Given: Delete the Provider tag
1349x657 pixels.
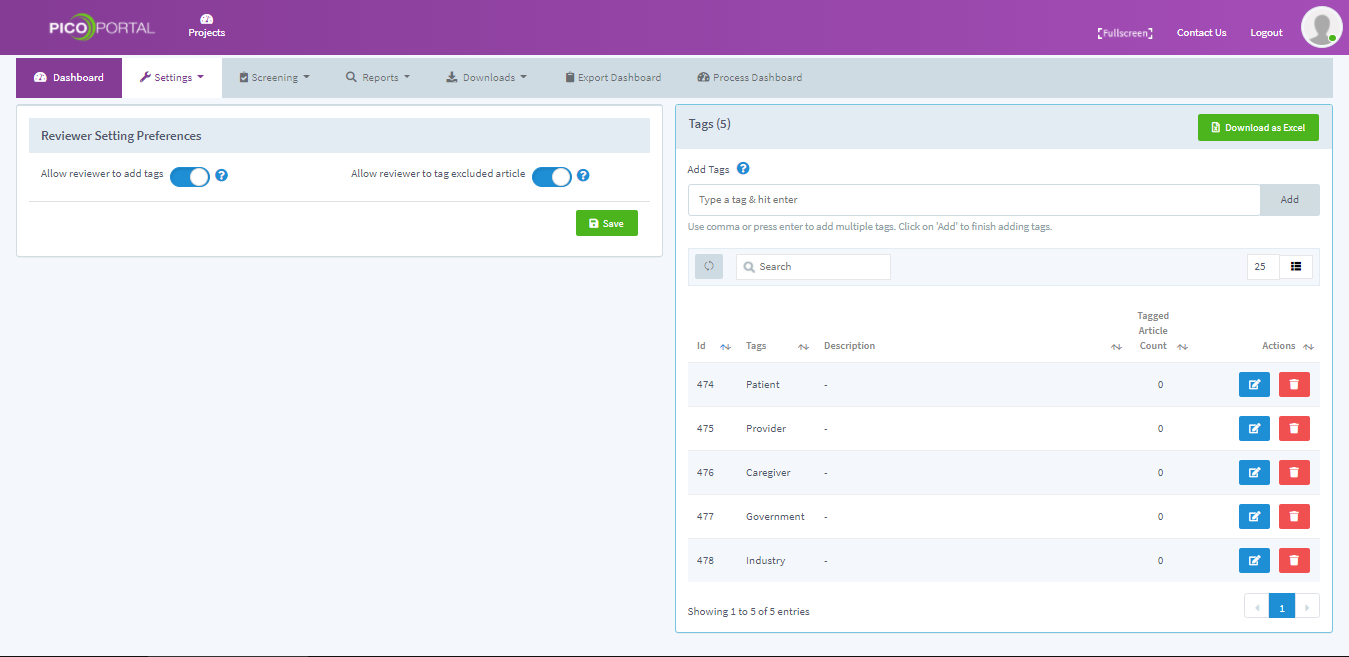Looking at the screenshot, I should coord(1294,429).
